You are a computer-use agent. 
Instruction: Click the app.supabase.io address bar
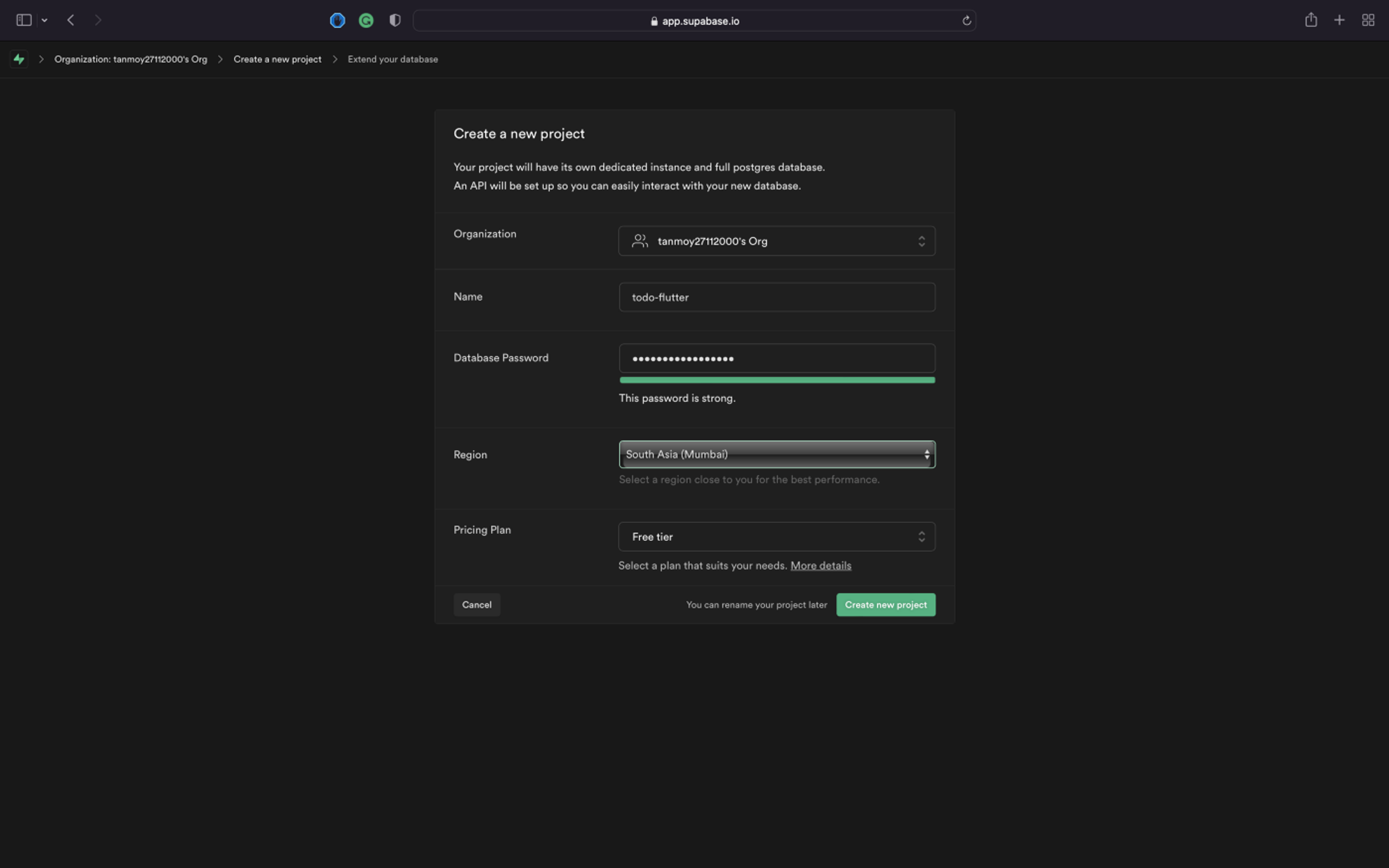coord(694,21)
